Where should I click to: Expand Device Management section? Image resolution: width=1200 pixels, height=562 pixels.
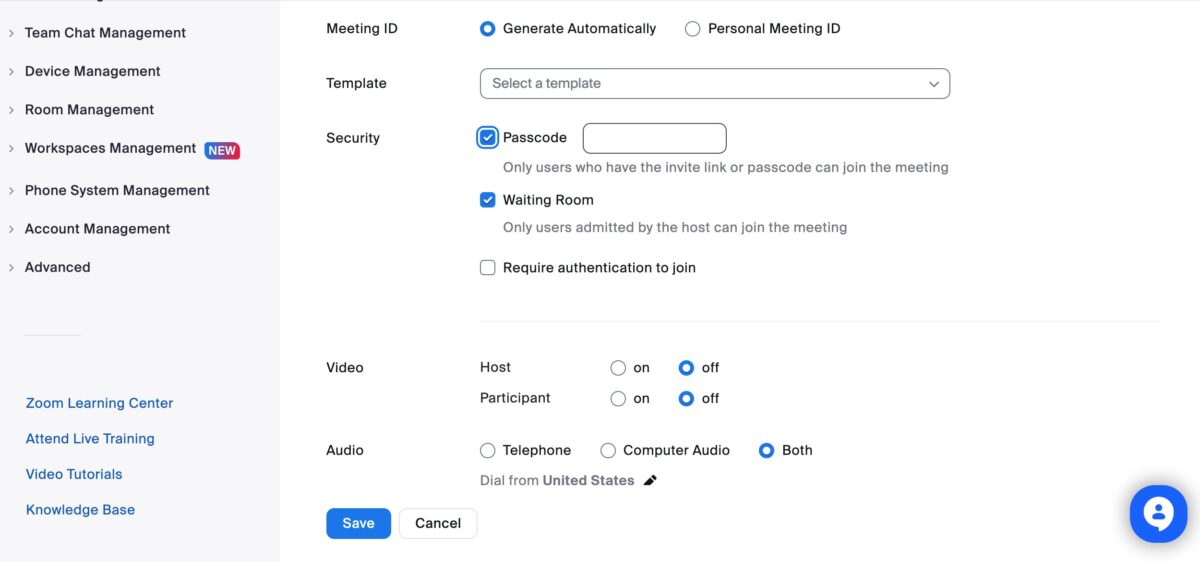point(92,72)
